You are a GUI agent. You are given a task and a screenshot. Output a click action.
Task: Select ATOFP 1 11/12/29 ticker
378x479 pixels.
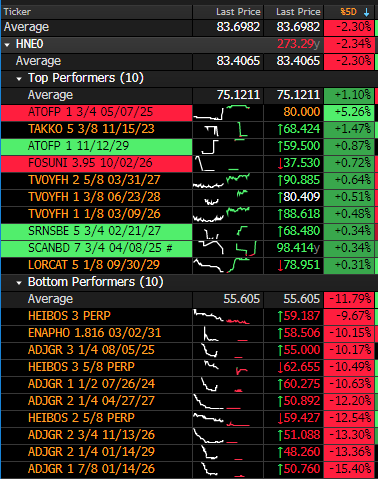78,146
